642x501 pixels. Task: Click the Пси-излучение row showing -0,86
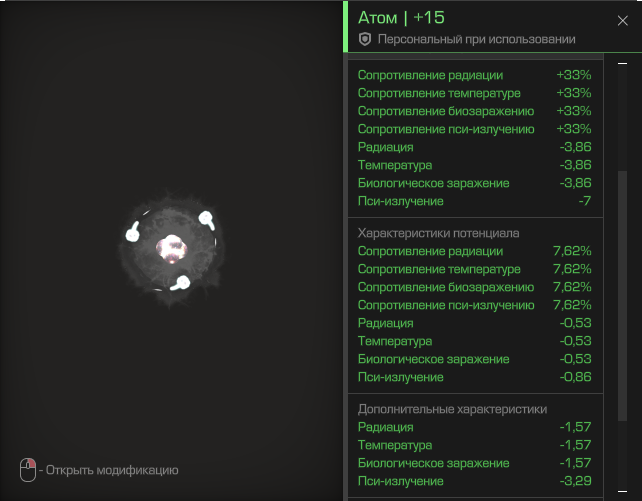(475, 377)
